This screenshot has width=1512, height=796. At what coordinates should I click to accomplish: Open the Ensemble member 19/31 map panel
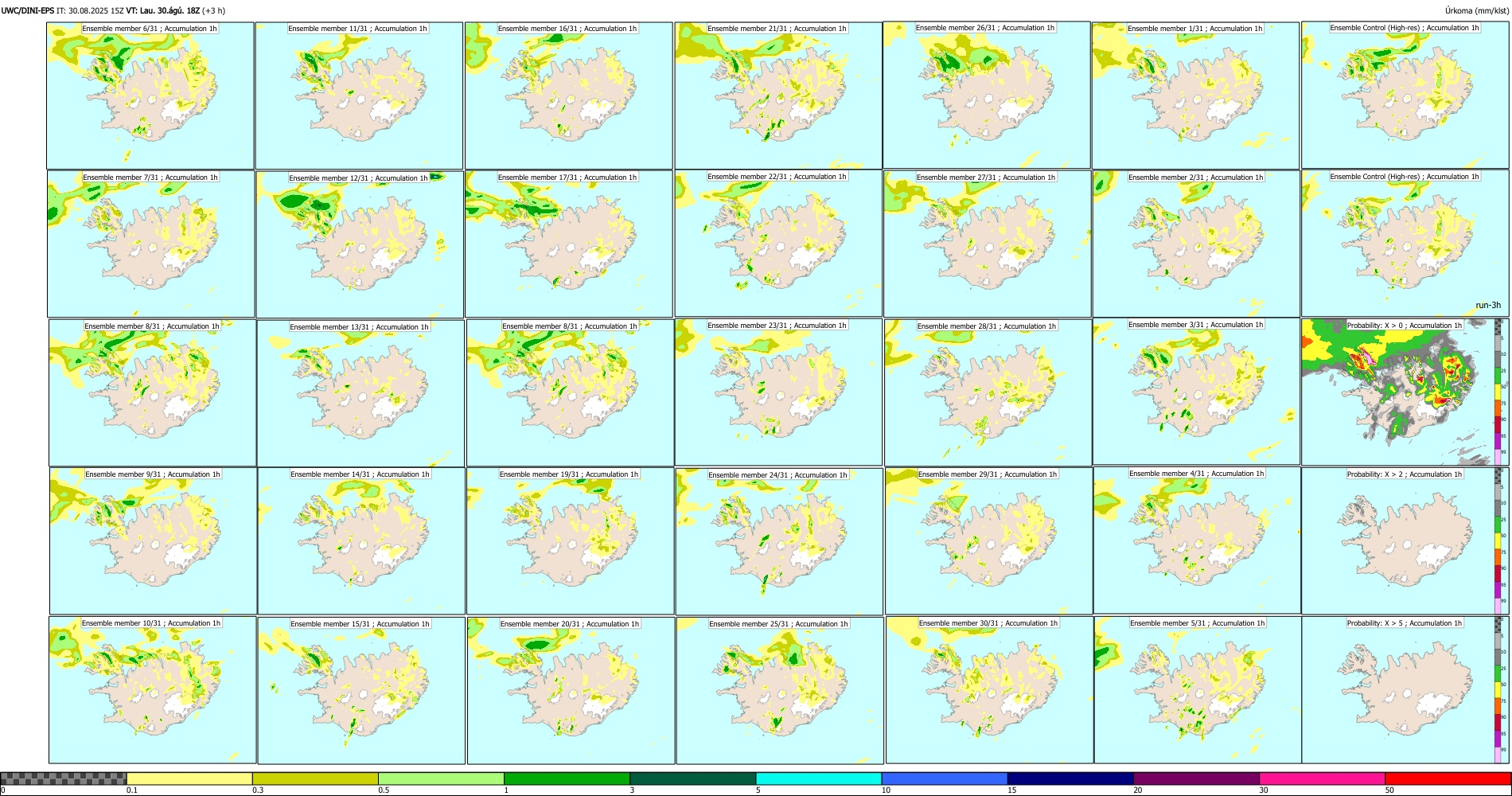point(571,540)
